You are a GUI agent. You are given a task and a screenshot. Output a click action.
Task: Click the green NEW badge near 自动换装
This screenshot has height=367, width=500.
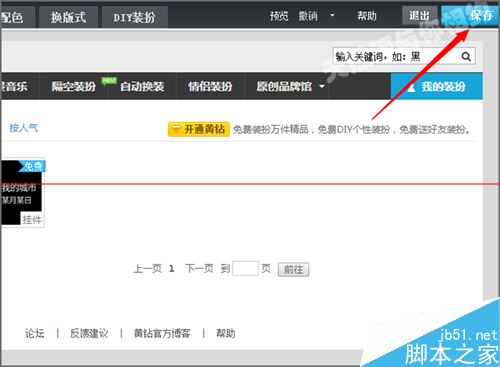tap(109, 81)
